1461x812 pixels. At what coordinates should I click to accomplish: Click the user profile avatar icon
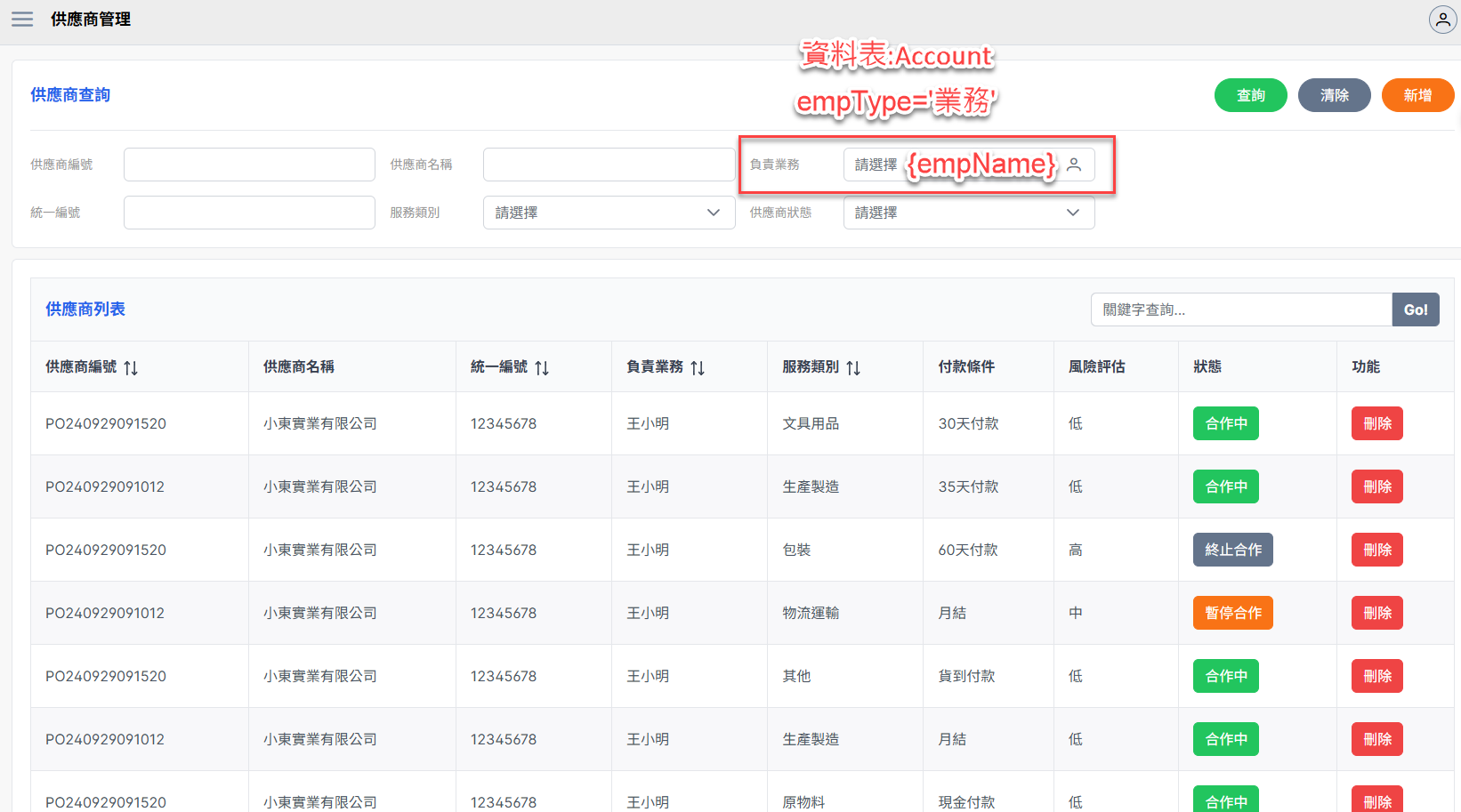pos(1441,20)
